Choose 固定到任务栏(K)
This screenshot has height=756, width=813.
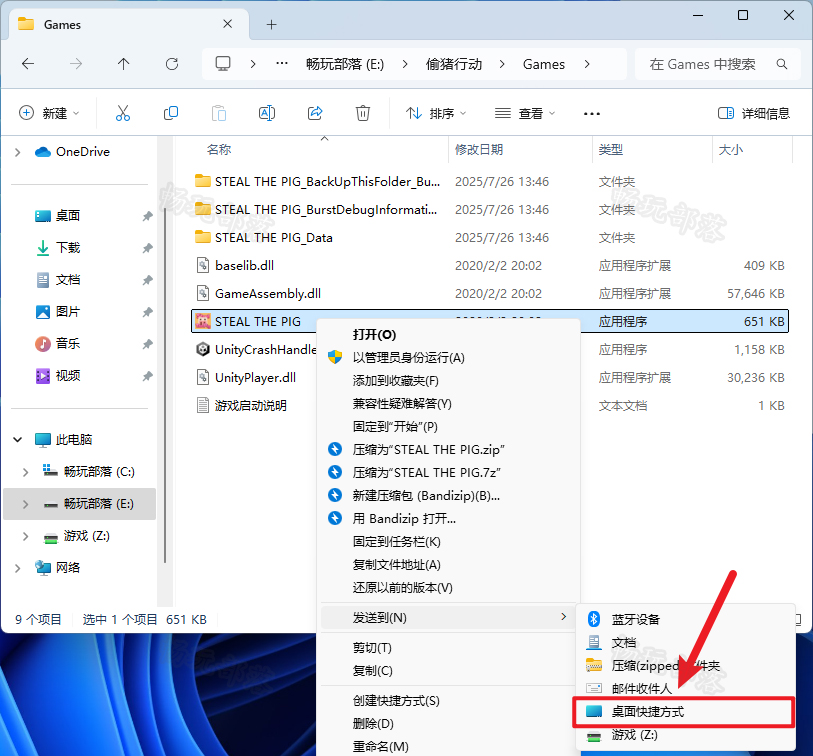point(448,542)
